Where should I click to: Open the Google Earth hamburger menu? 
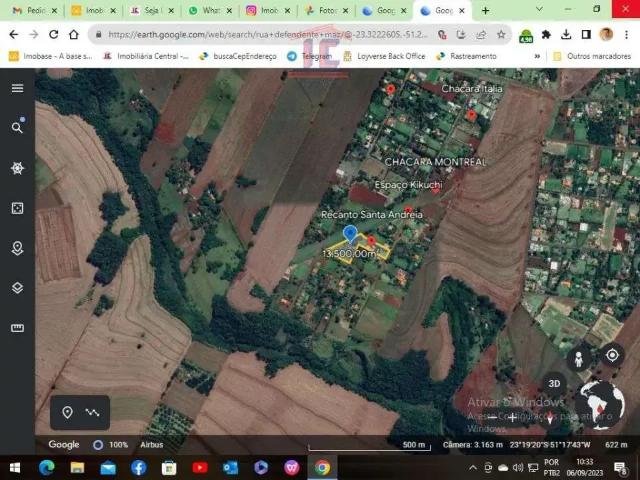(17, 88)
